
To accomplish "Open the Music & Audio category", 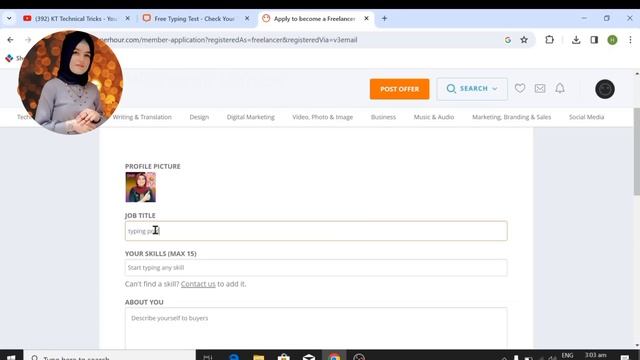I will pos(434,117).
